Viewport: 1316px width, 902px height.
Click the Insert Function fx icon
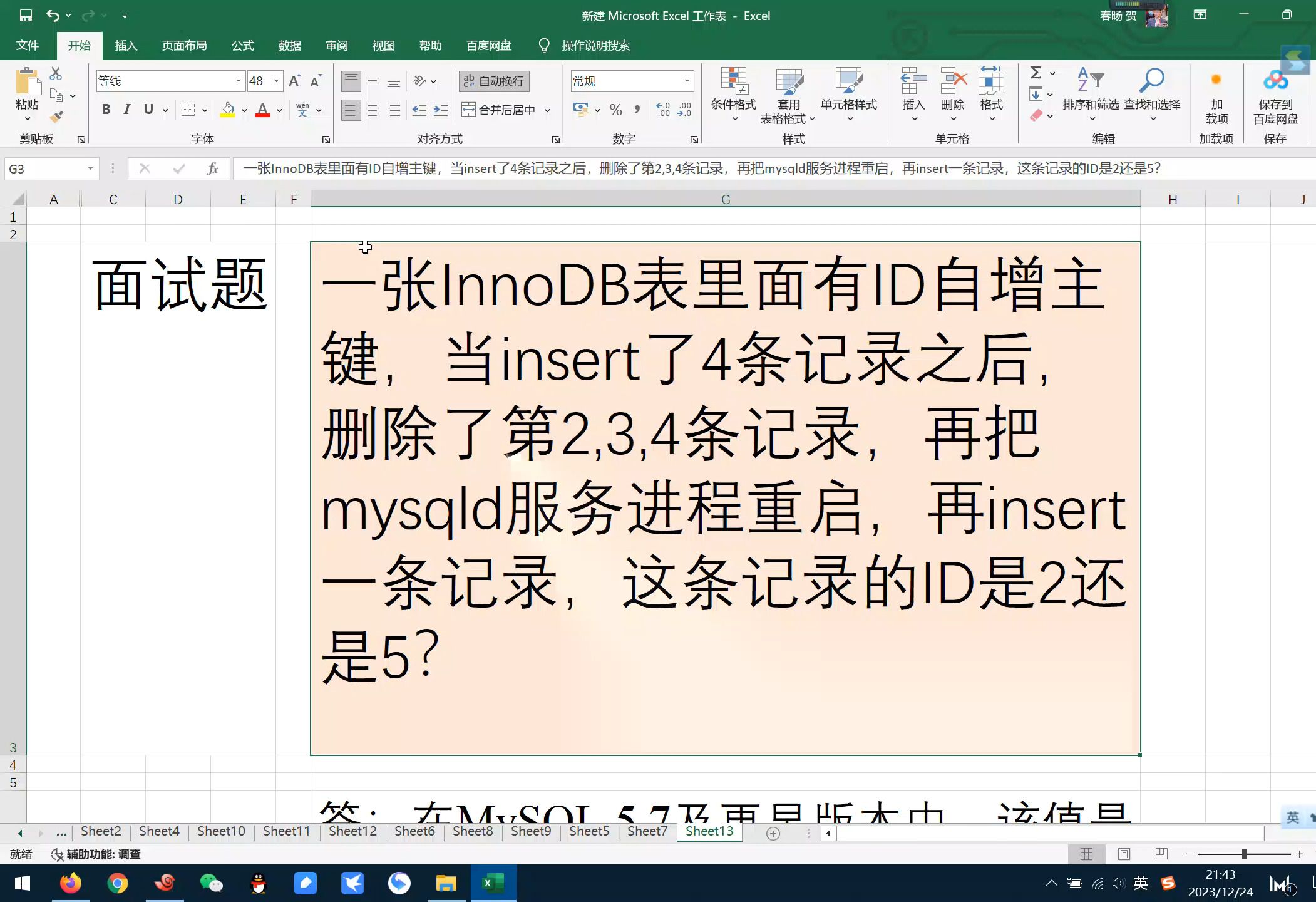pyautogui.click(x=212, y=168)
